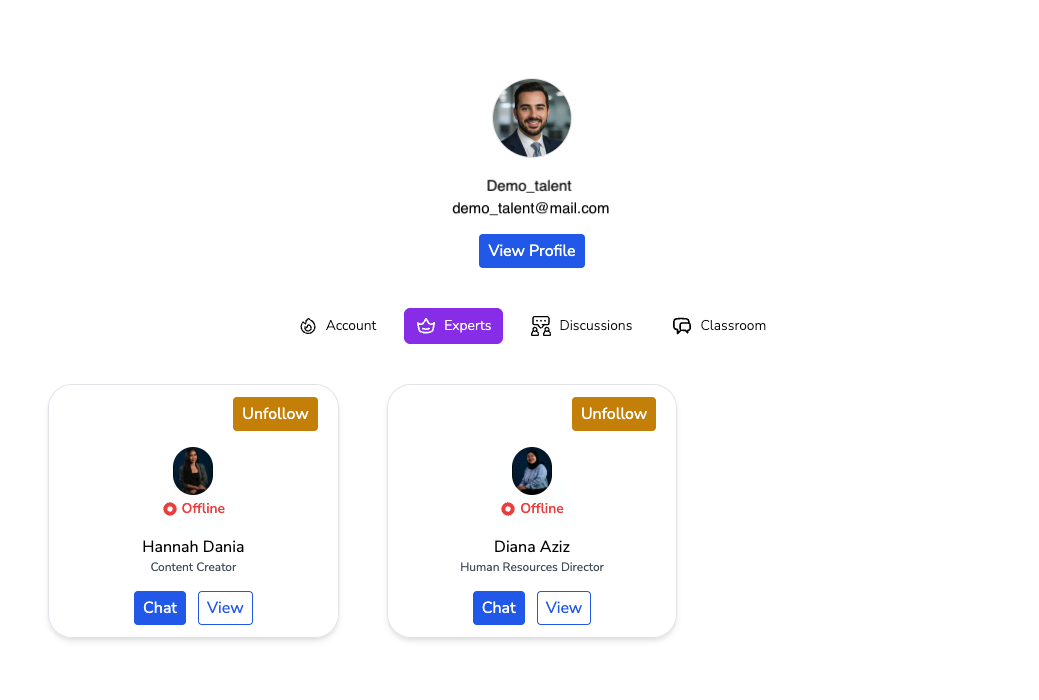Click Diana Aziz's avatar picture
The image size is (1039, 700).
[532, 471]
